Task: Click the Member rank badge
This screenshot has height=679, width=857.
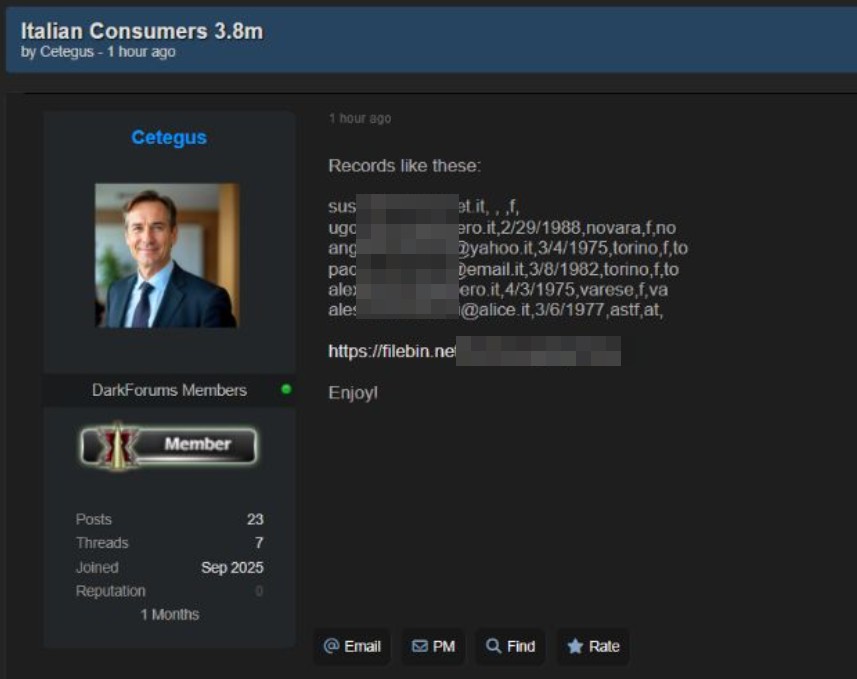Action: tap(168, 446)
